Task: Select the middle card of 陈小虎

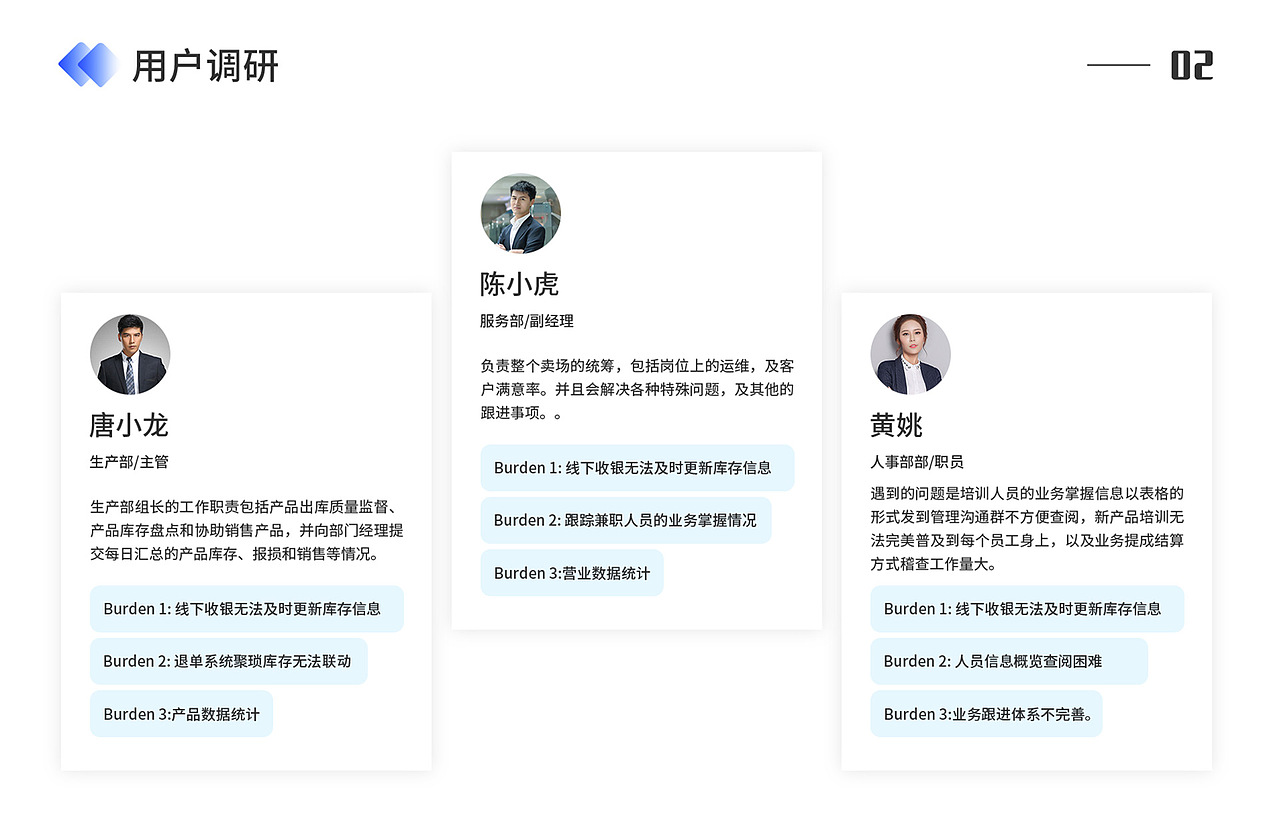Action: pos(637,390)
